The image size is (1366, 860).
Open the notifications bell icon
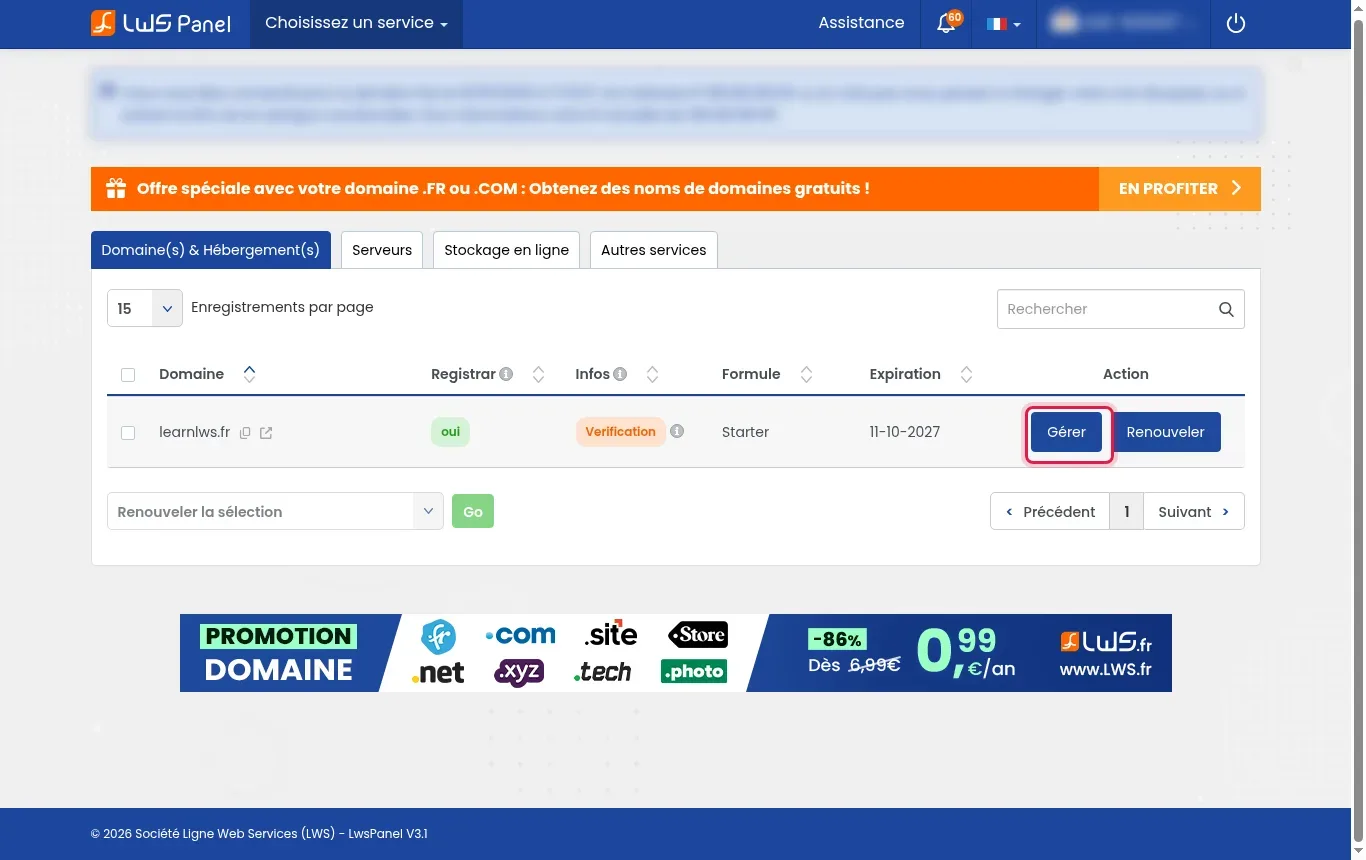point(946,23)
